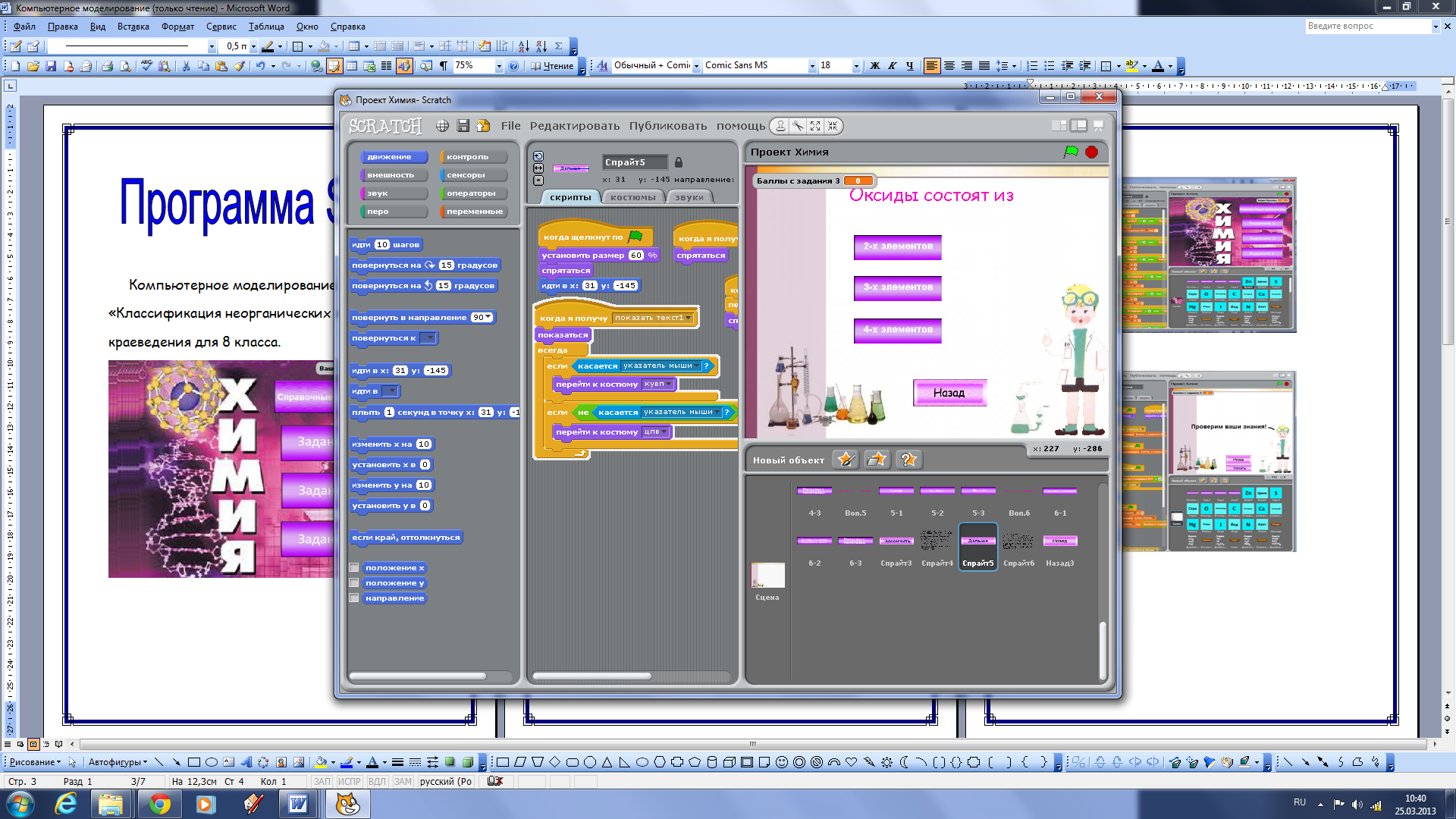Switch Scratch to presentation mode
The height and width of the screenshot is (819, 1456).
point(1098,126)
